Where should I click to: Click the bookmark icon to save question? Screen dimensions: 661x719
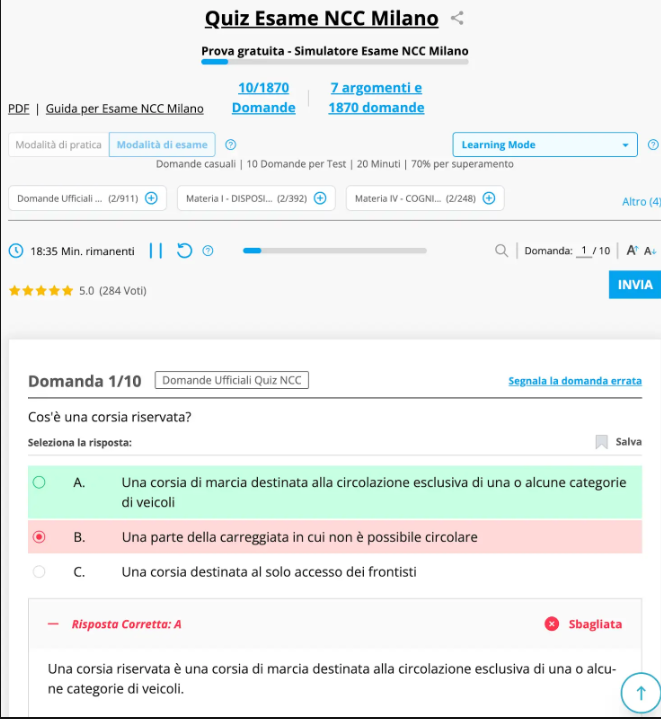pyautogui.click(x=601, y=441)
